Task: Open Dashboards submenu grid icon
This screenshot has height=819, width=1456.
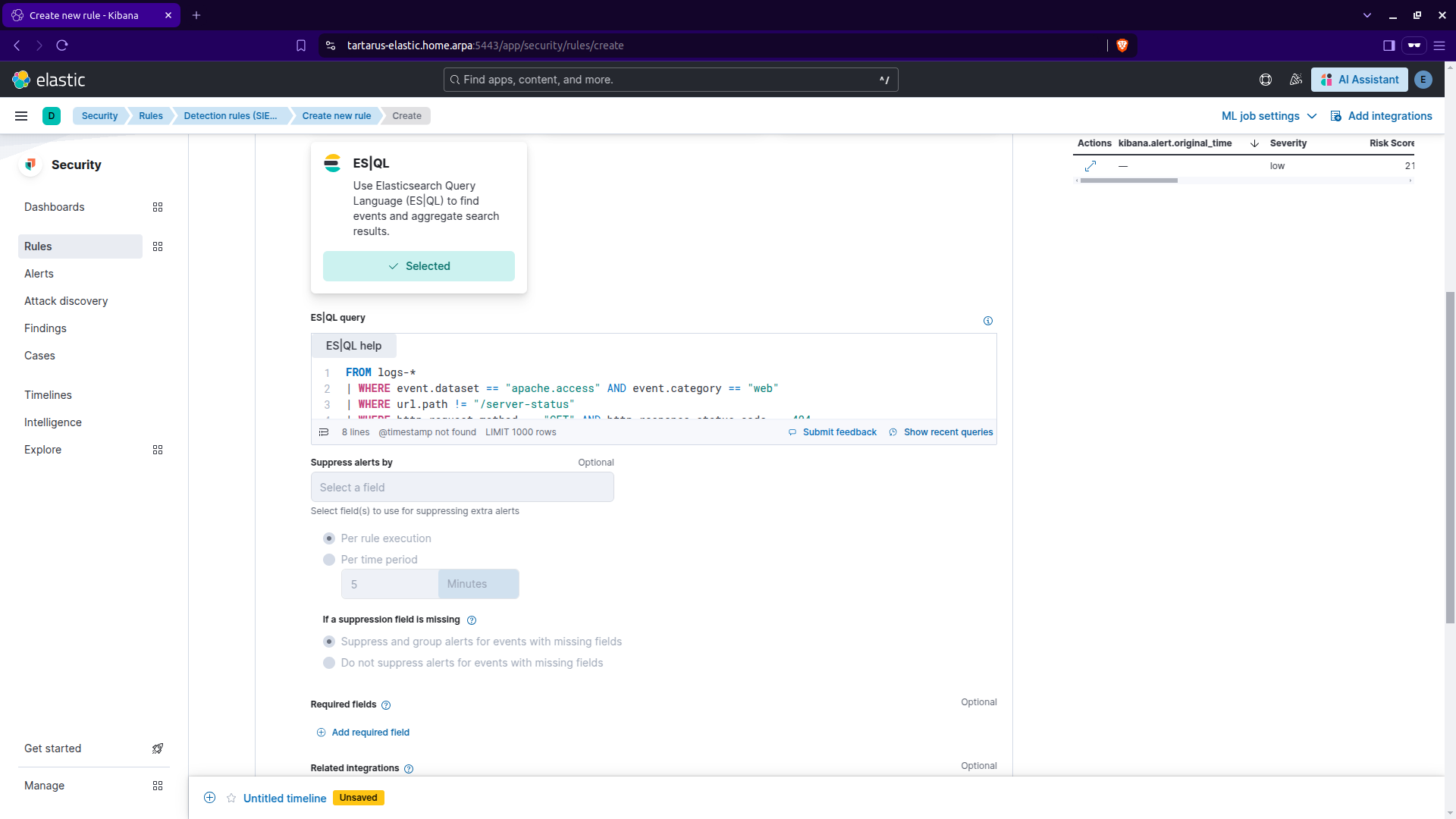Action: tap(158, 207)
